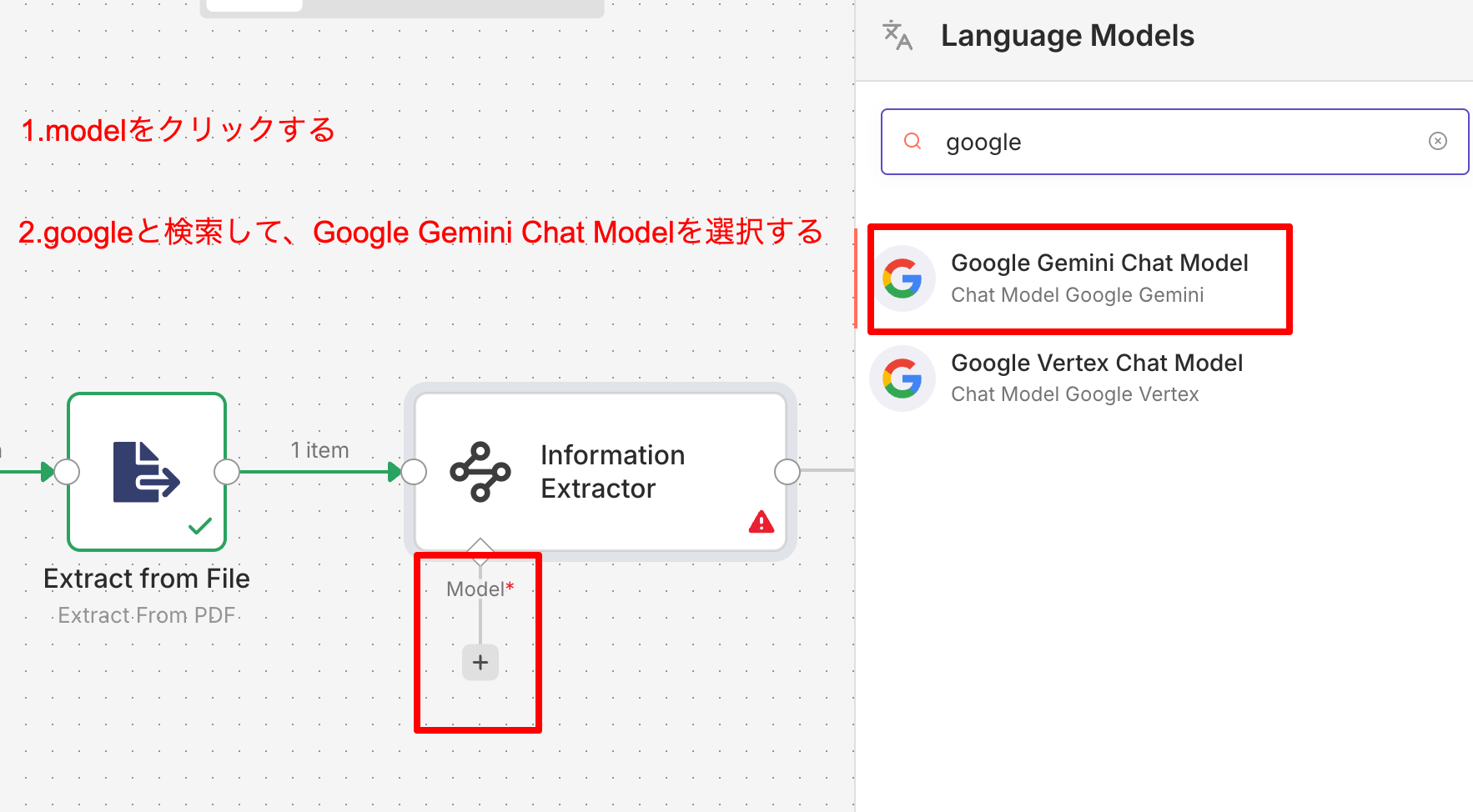Viewport: 1473px width, 812px height.
Task: Click the magnifier icon in search box
Action: [x=912, y=141]
